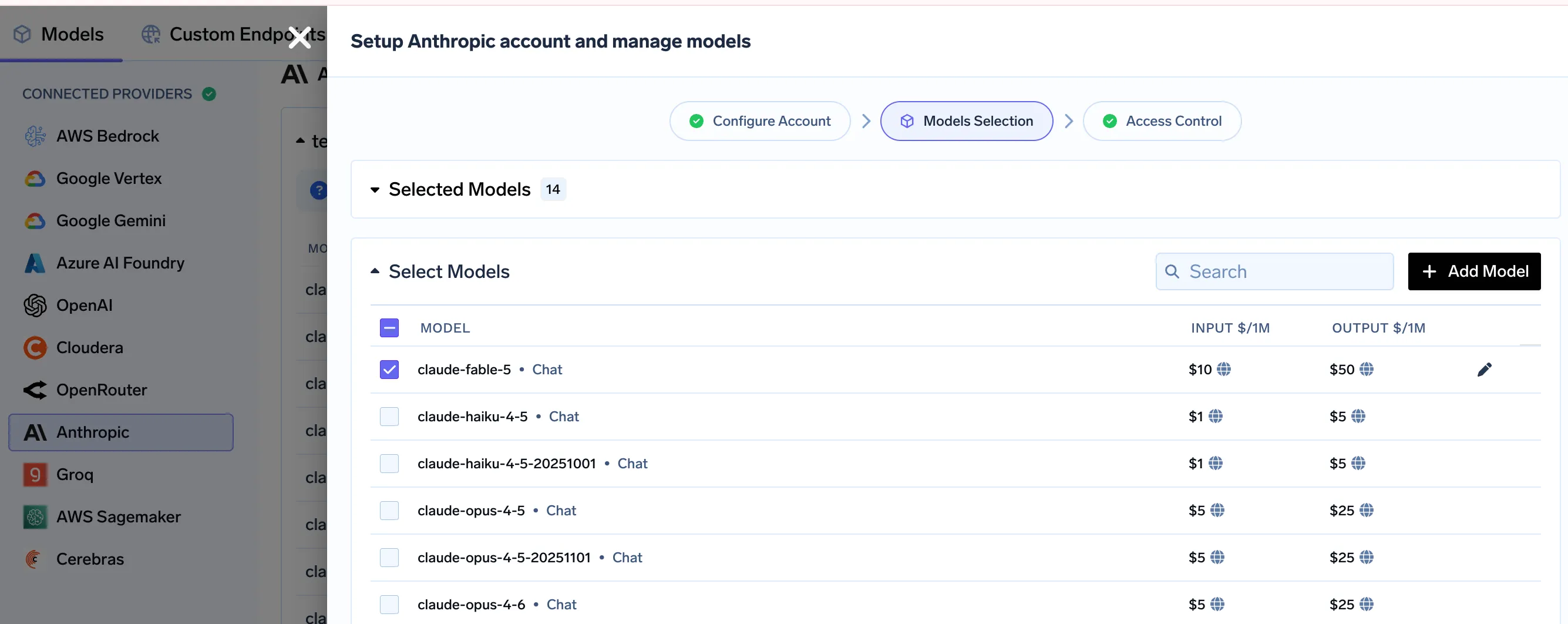The width and height of the screenshot is (1568, 624).
Task: Open the Access Control step
Action: click(x=1162, y=121)
